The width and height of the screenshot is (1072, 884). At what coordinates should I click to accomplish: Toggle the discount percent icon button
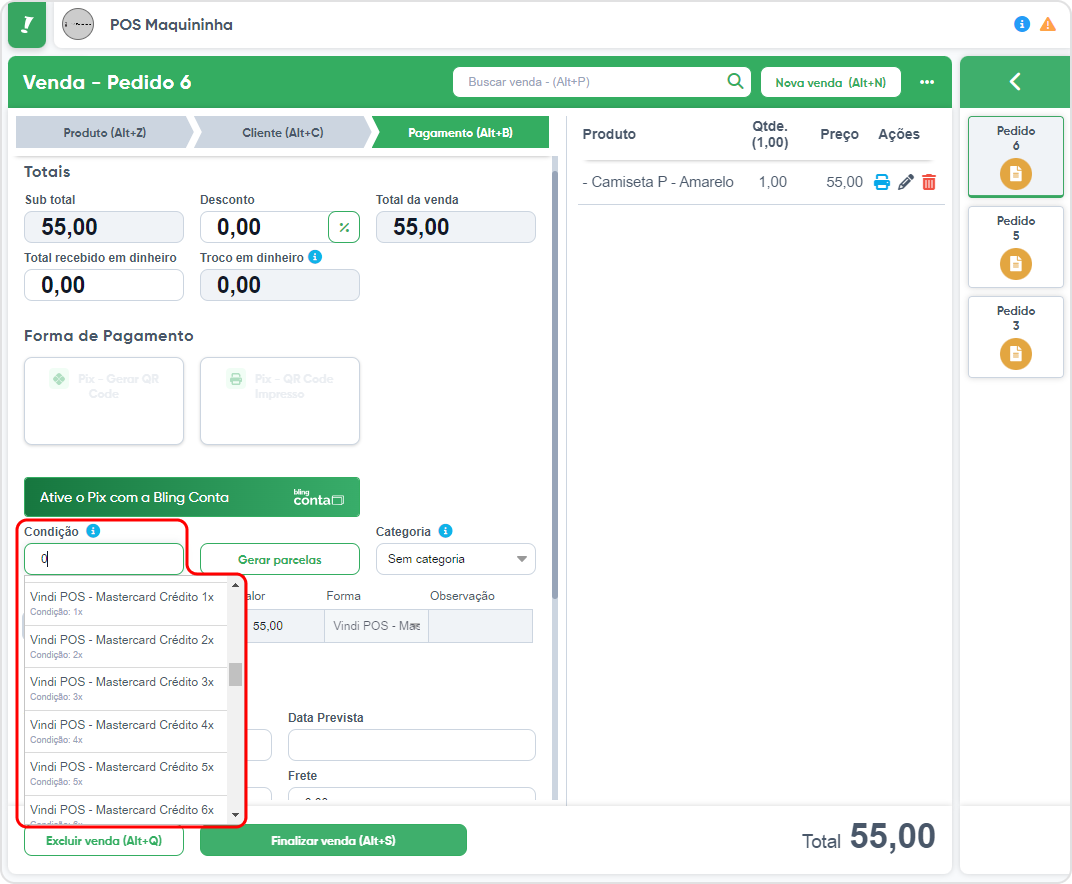click(344, 227)
